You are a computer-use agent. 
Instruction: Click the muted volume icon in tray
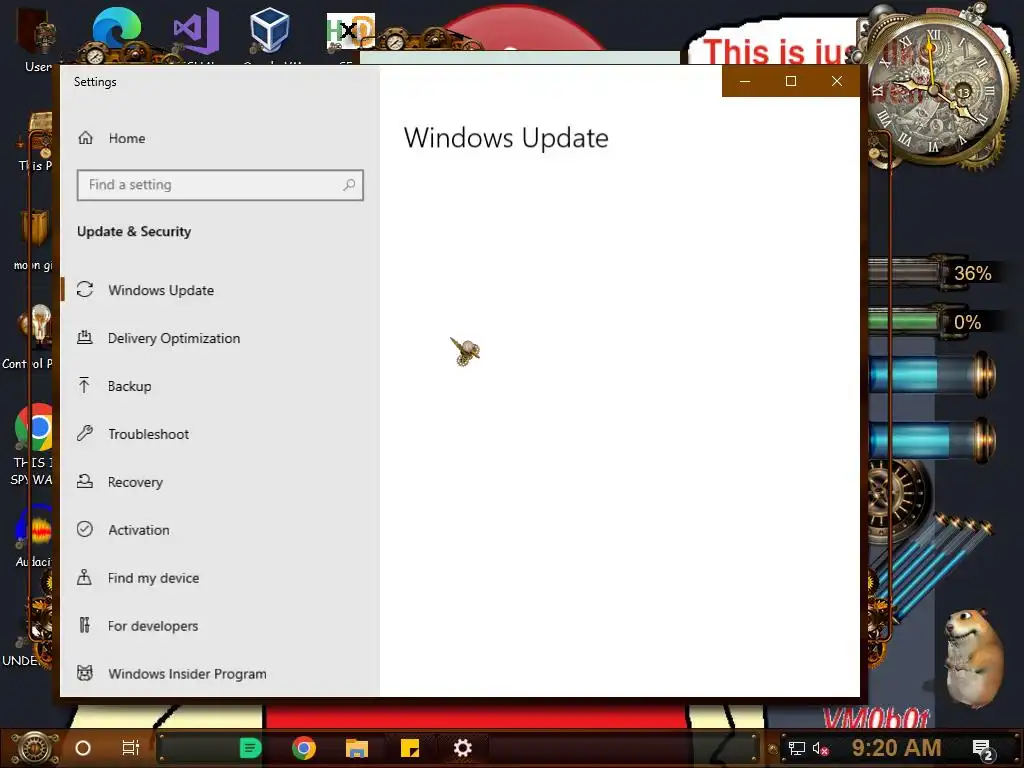[820, 748]
